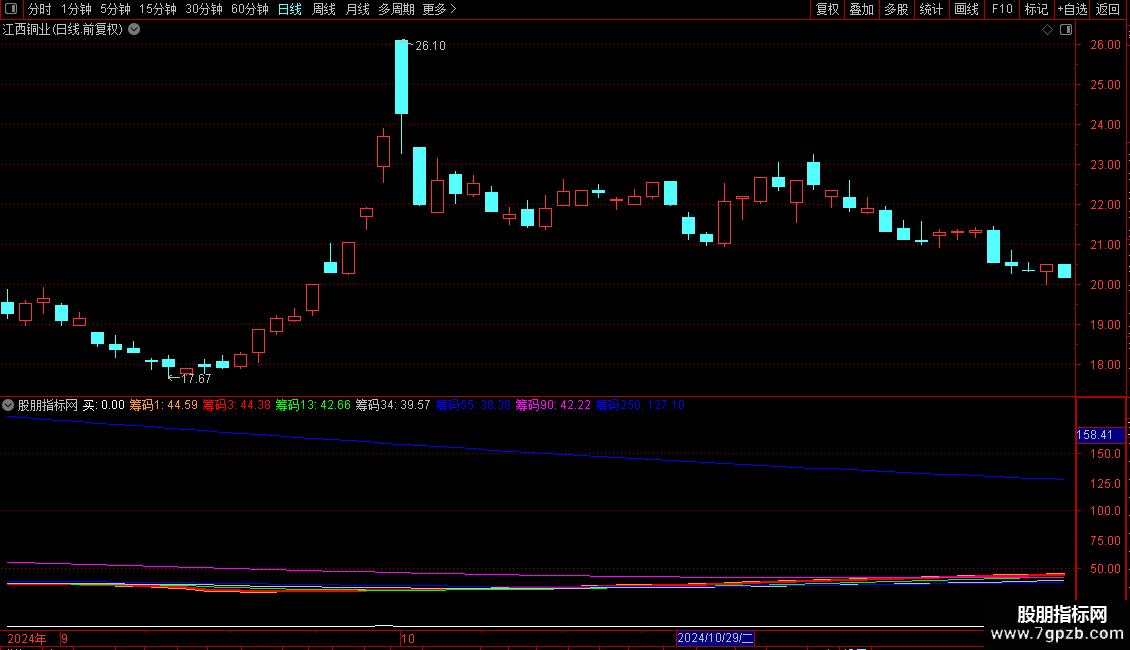Select the 筹码250 indicator label

640,405
